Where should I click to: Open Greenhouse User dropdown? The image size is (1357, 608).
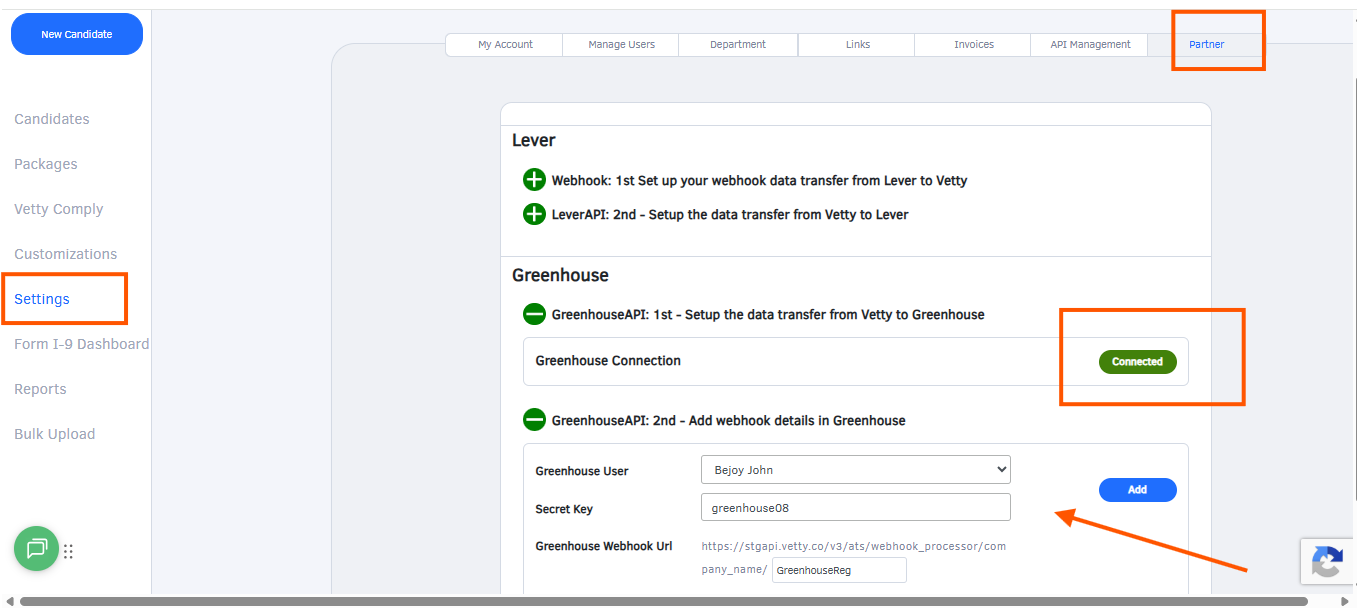tap(856, 470)
